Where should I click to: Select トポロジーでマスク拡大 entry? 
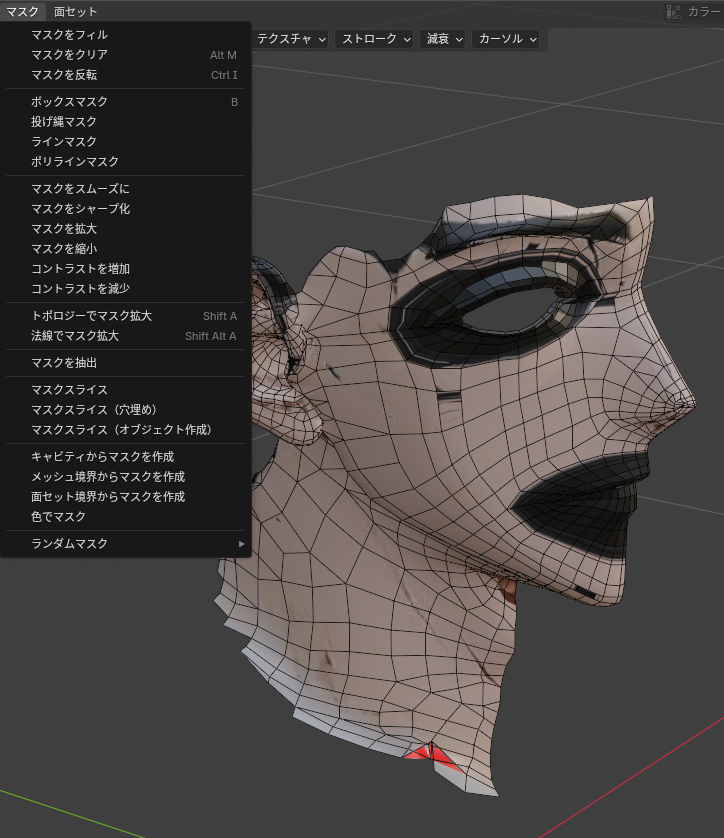[92, 316]
